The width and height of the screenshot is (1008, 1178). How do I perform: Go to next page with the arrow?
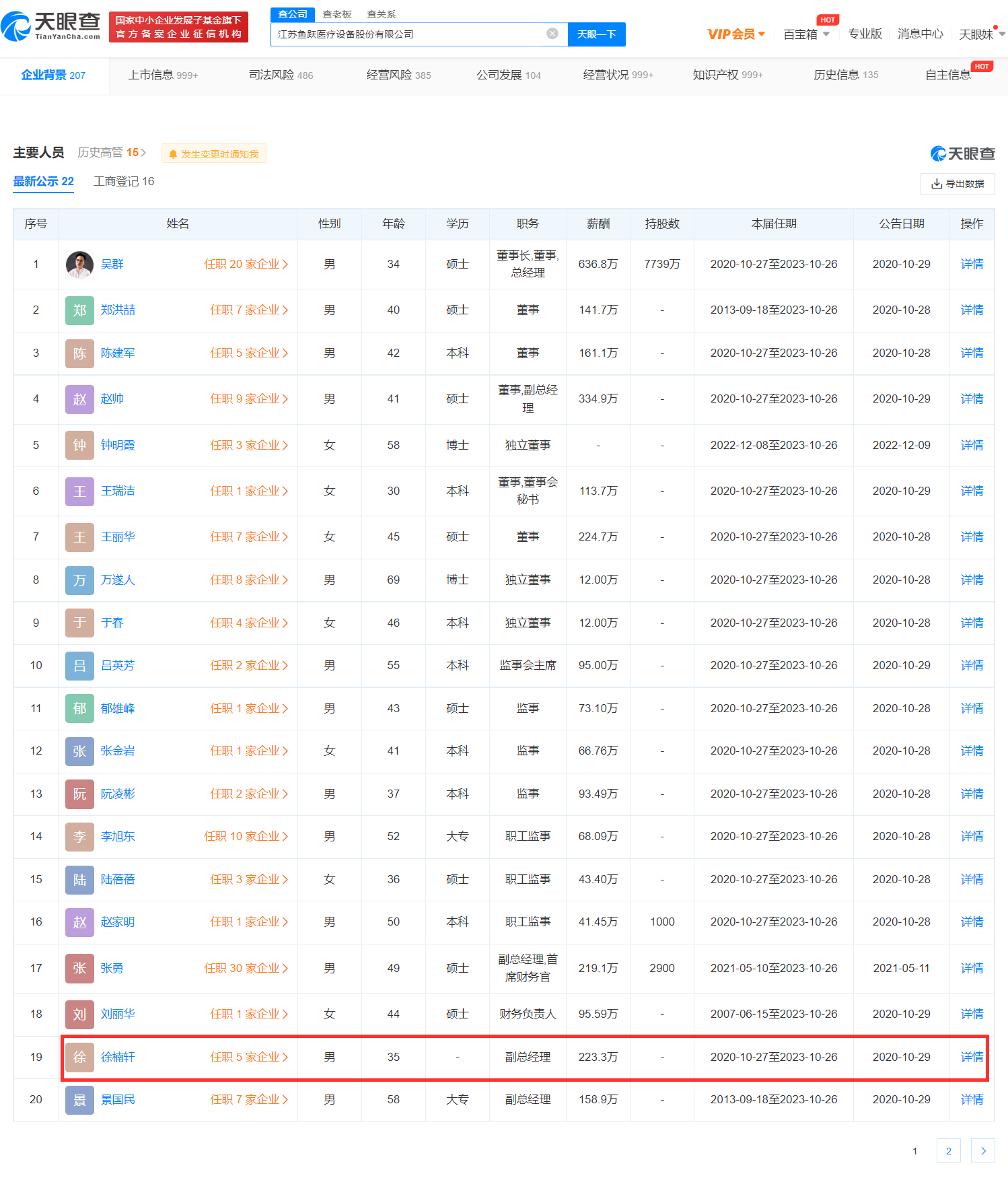click(x=983, y=1151)
